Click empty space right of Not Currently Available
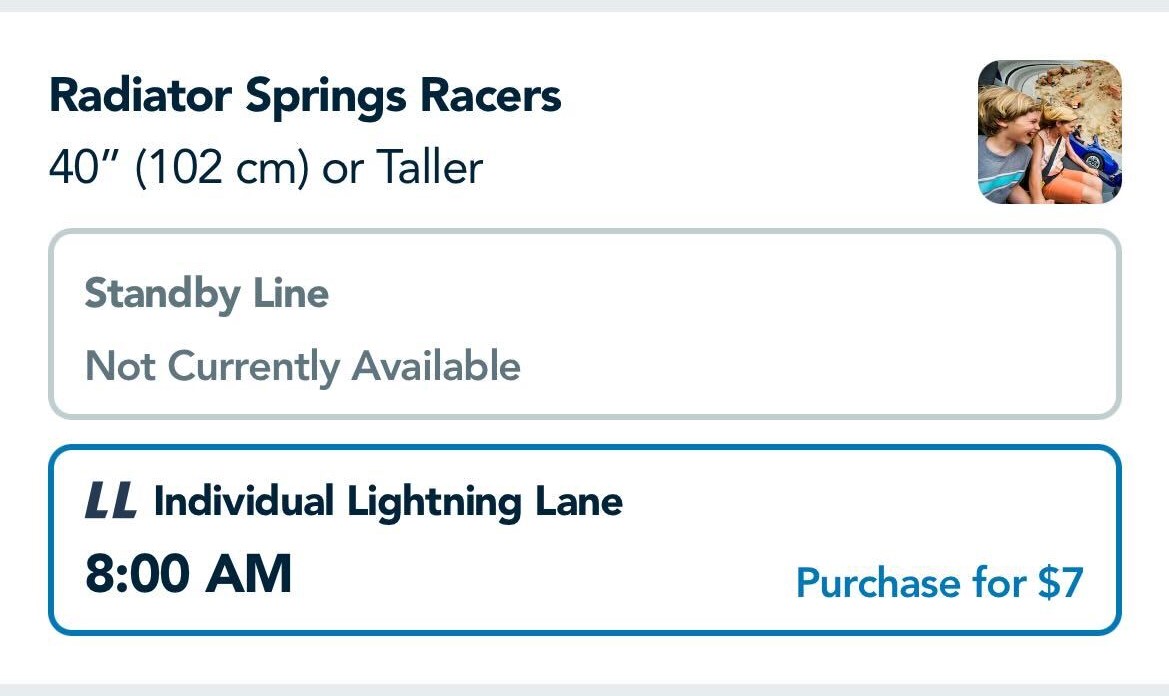Screen dimensions: 1169x696 pos(800,367)
